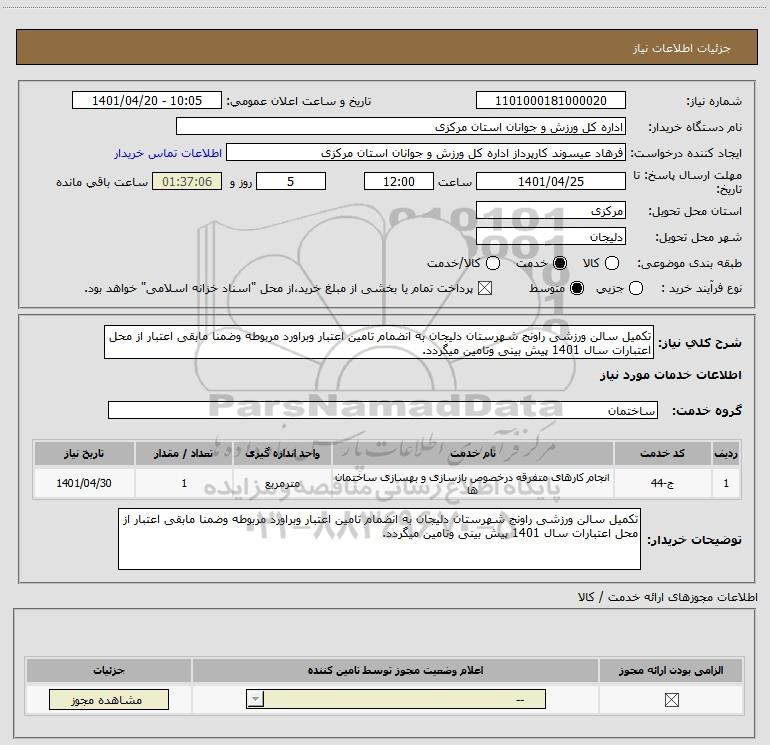This screenshot has width=770, height=745.
Task: Click the remaining time countdown 01:37:06
Action: (x=187, y=181)
